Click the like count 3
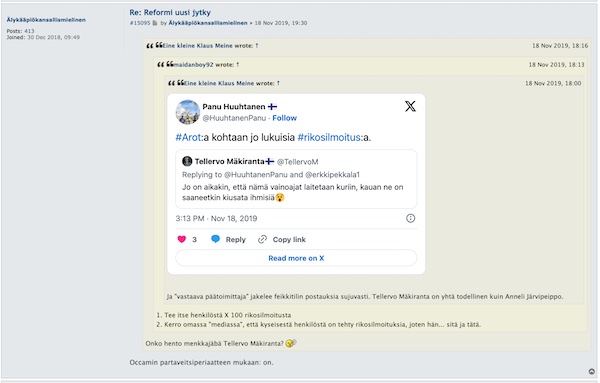 [x=194, y=240]
